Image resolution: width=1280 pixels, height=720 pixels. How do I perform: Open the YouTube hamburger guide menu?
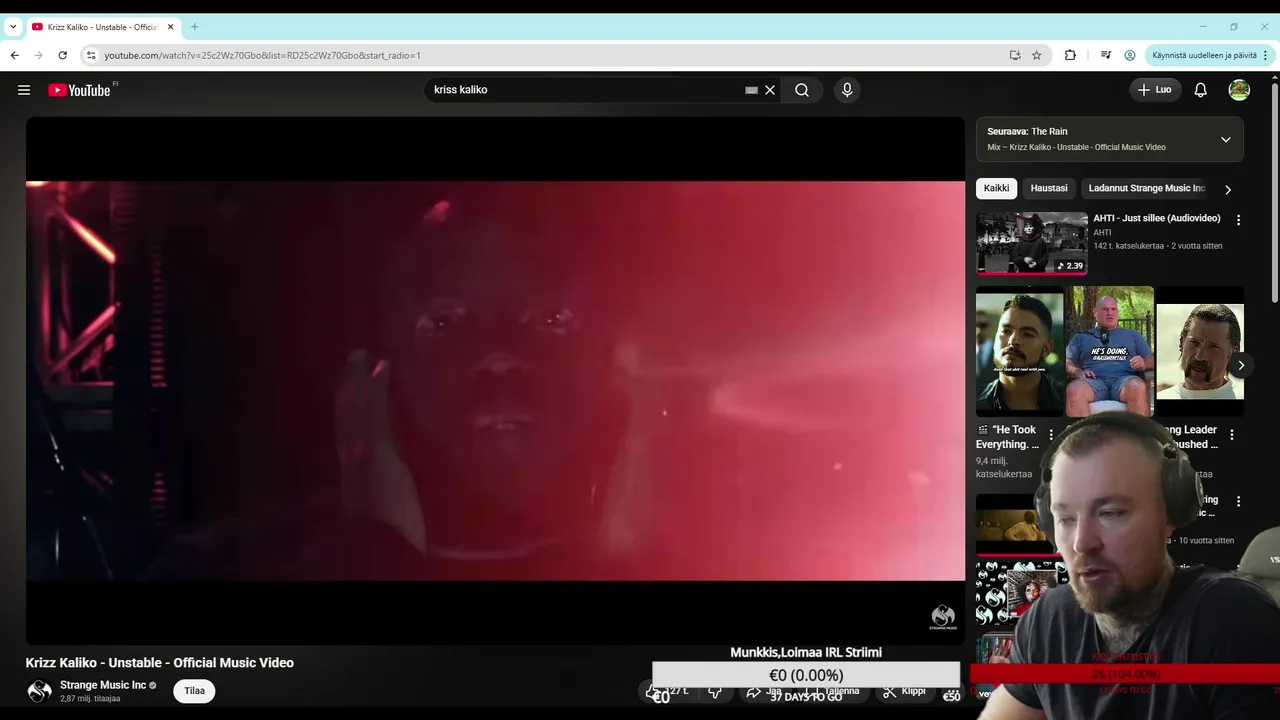24,90
